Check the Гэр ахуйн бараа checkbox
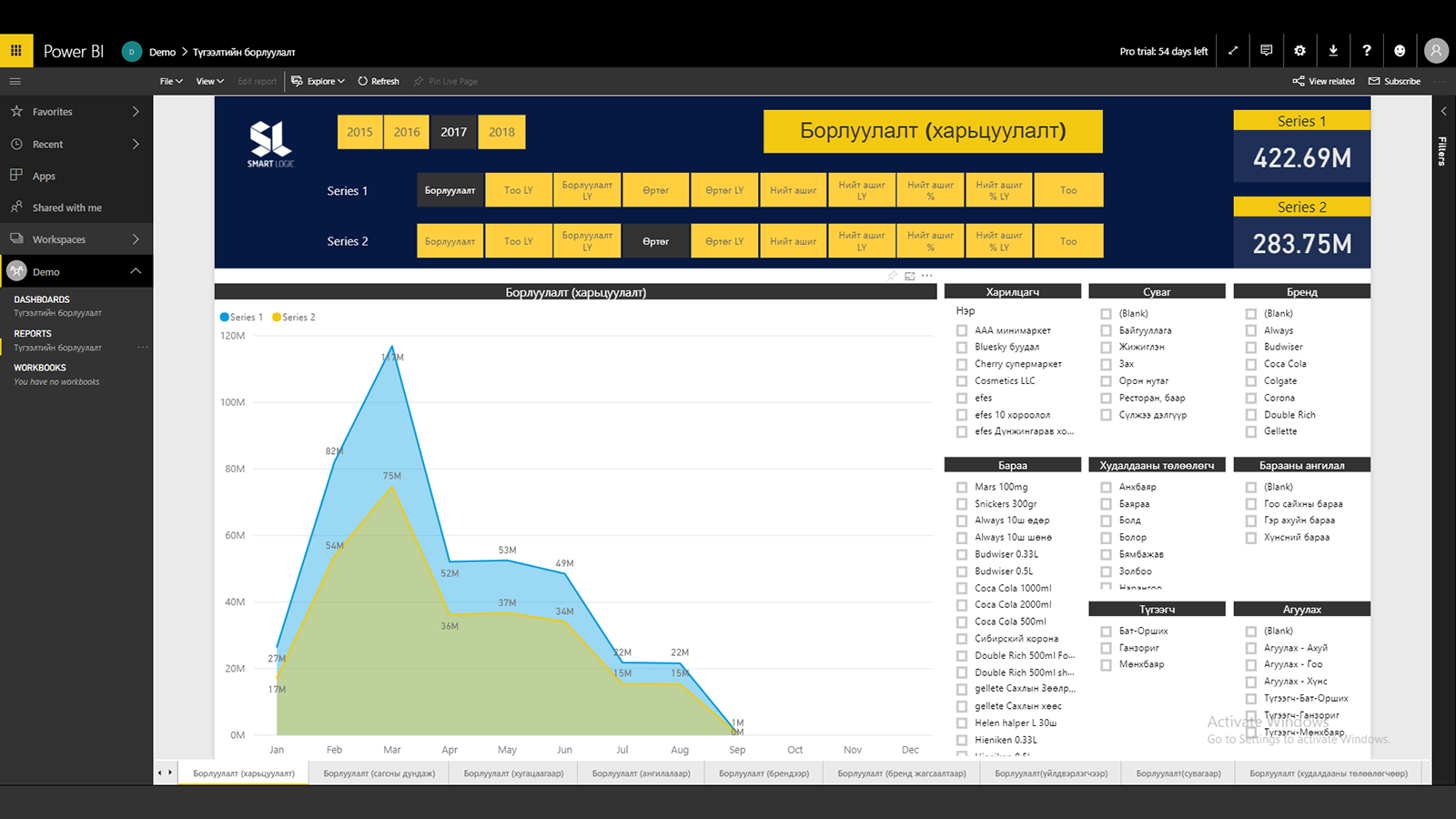 tap(1251, 521)
